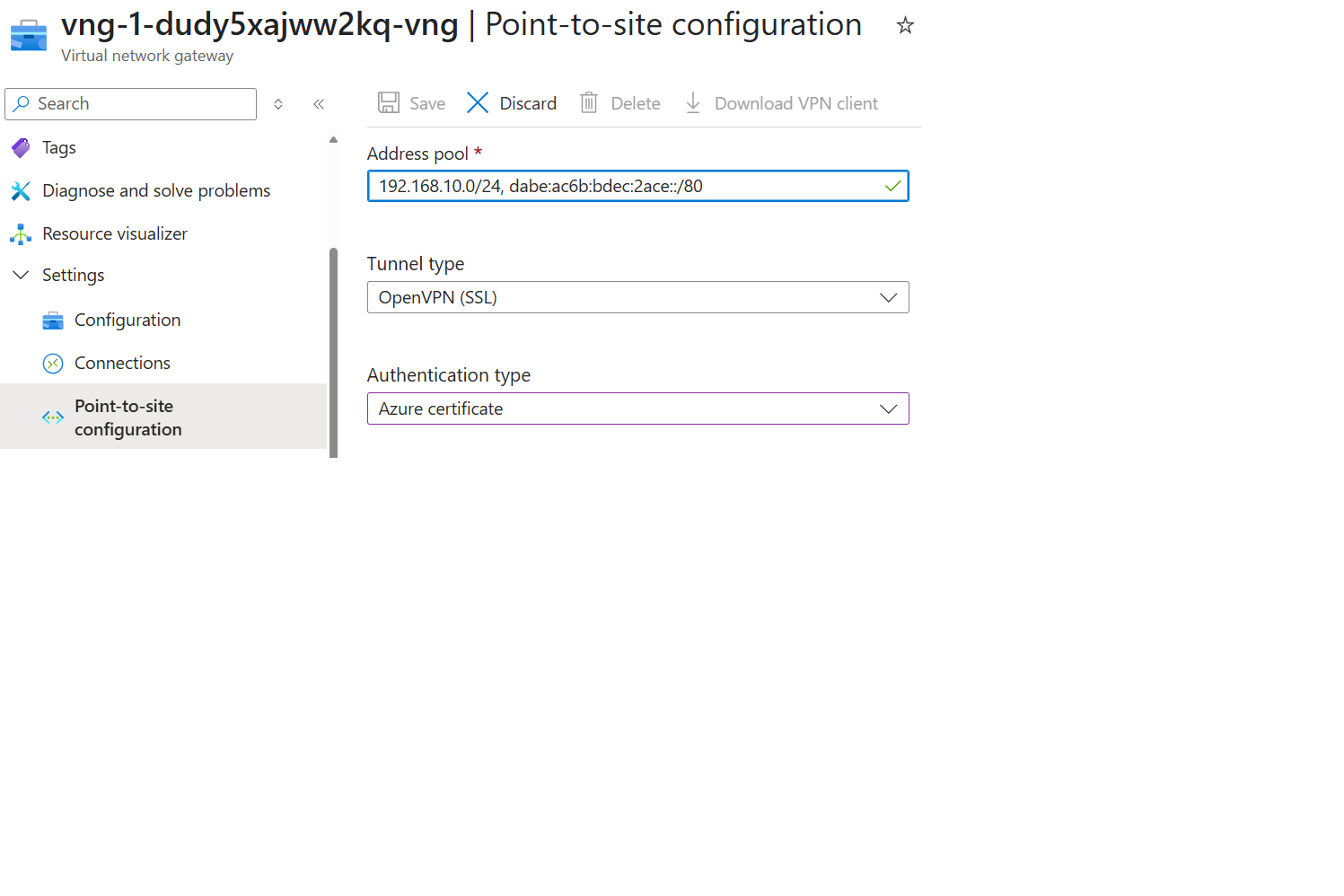Collapse the Settings section

[x=21, y=276]
